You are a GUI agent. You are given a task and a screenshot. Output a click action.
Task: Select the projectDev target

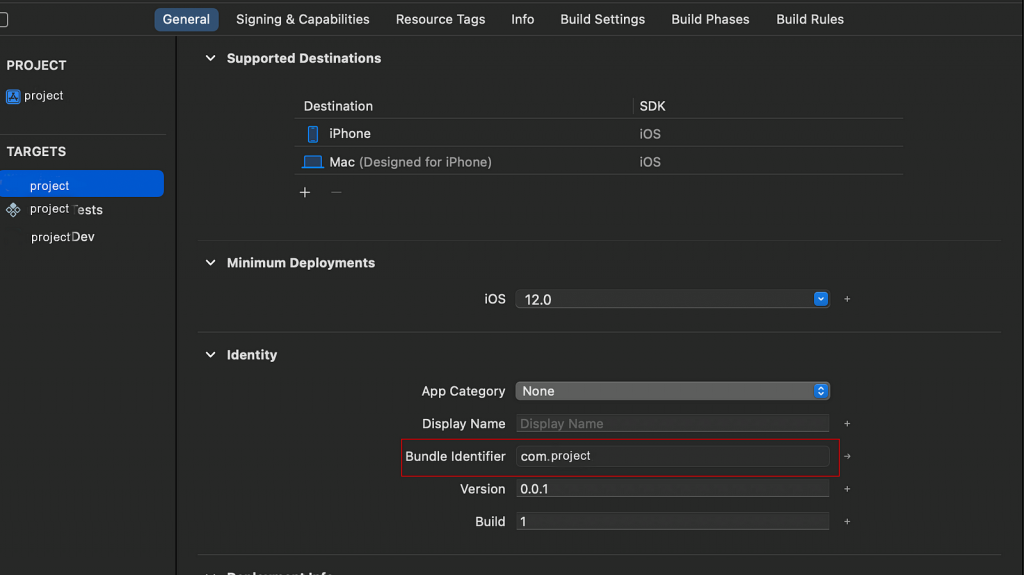(62, 237)
